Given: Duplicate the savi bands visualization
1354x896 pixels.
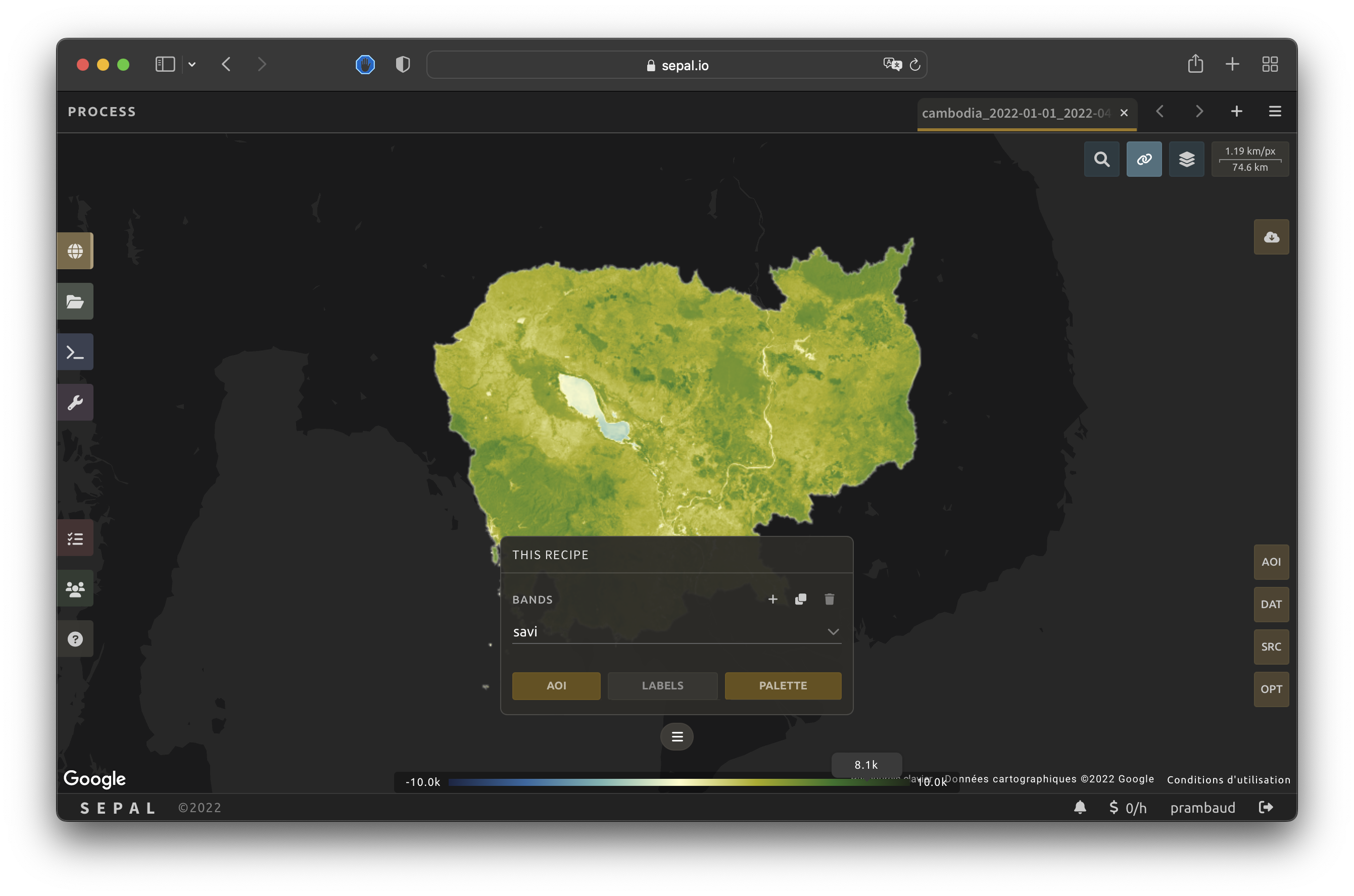Looking at the screenshot, I should [x=800, y=599].
